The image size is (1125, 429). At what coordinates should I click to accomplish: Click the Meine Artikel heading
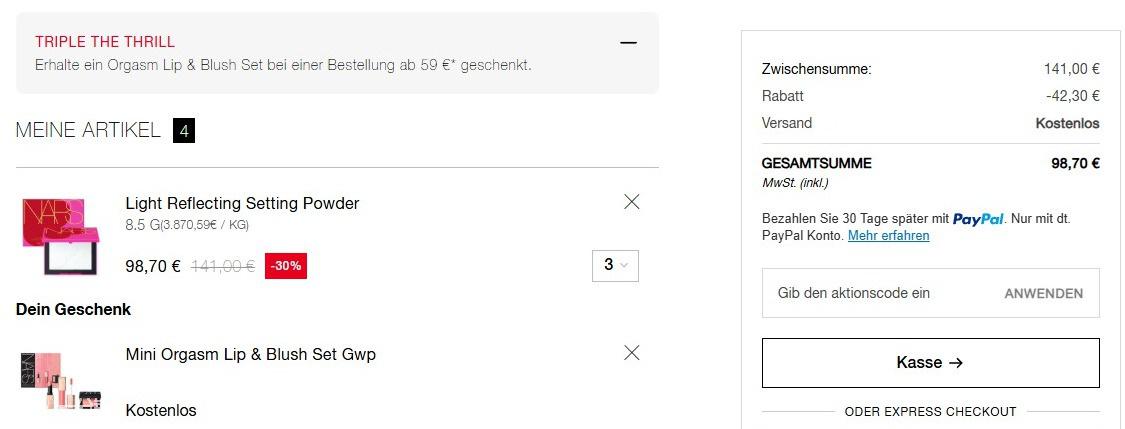(88, 131)
